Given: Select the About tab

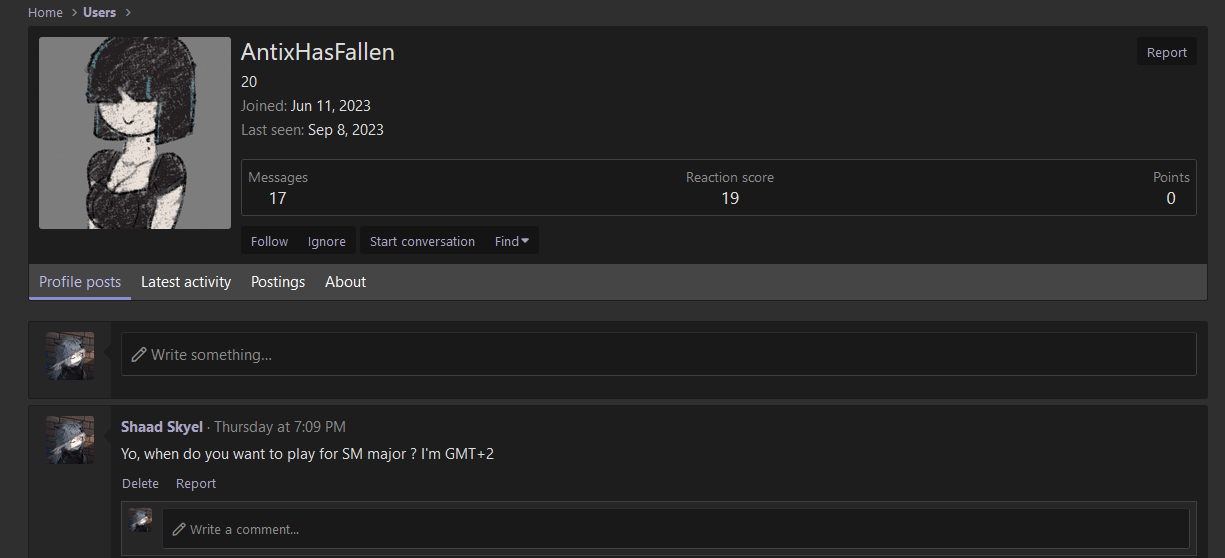Looking at the screenshot, I should (x=345, y=282).
